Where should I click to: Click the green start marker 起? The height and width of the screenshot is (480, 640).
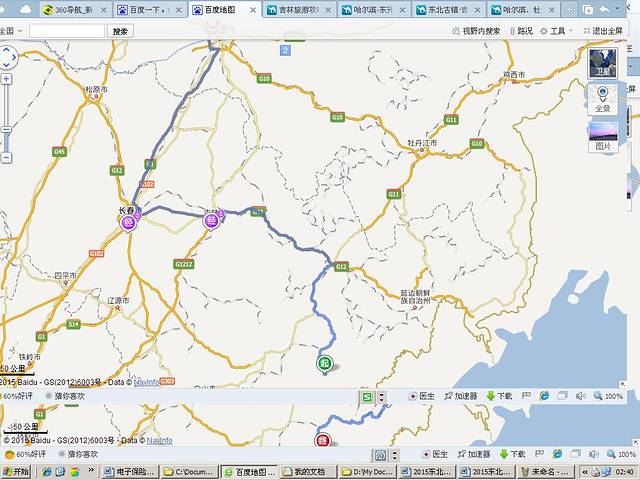coord(324,363)
